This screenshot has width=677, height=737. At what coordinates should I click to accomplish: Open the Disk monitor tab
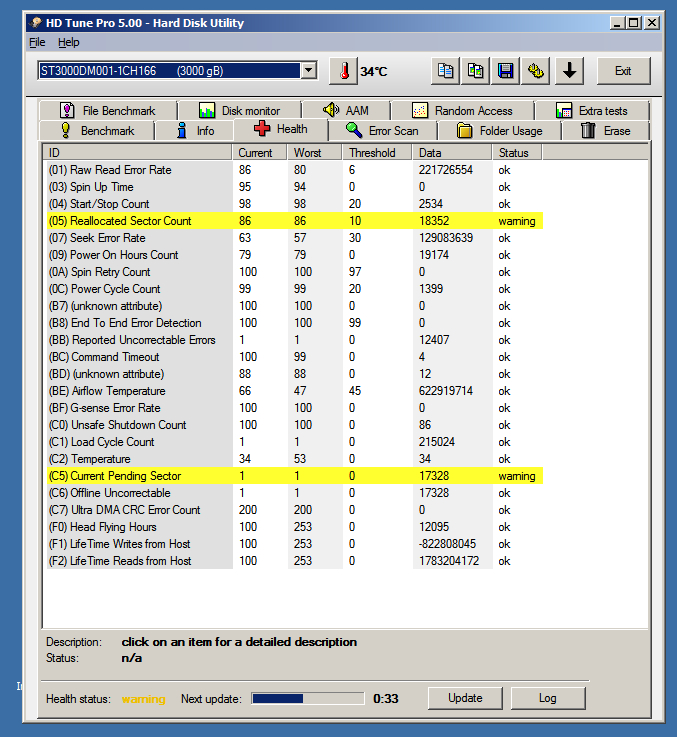pyautogui.click(x=239, y=110)
